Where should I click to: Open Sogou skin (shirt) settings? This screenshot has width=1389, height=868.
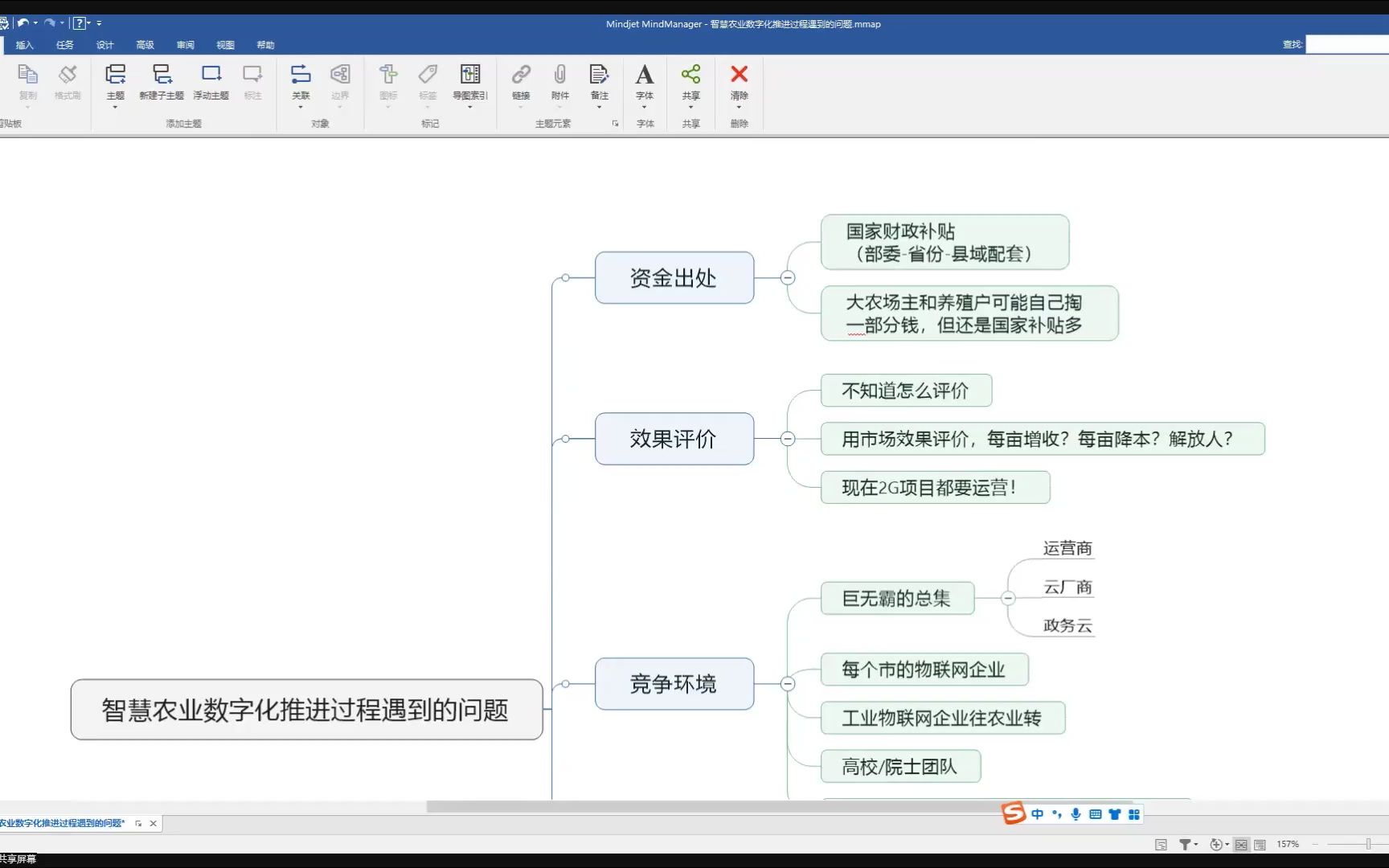pos(1114,814)
